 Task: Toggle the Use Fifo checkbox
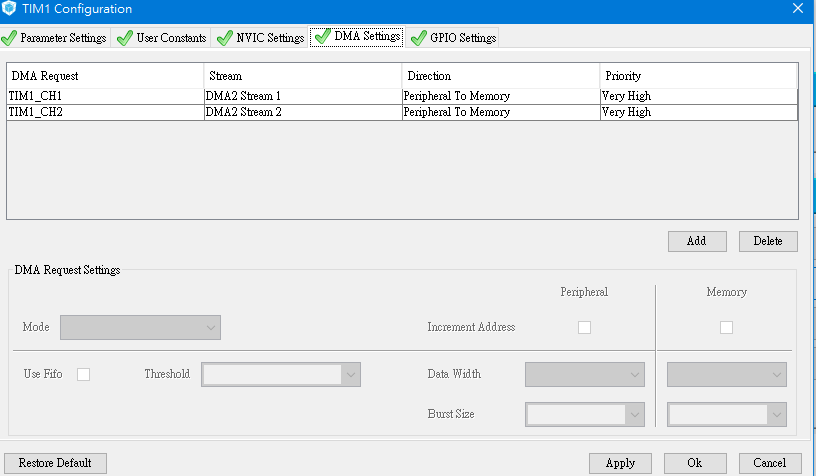pos(83,375)
